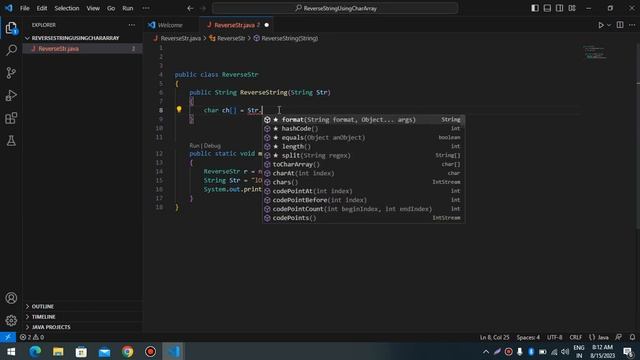Open the Testing flask icon
The height and width of the screenshot is (360, 640).
(x=11, y=141)
